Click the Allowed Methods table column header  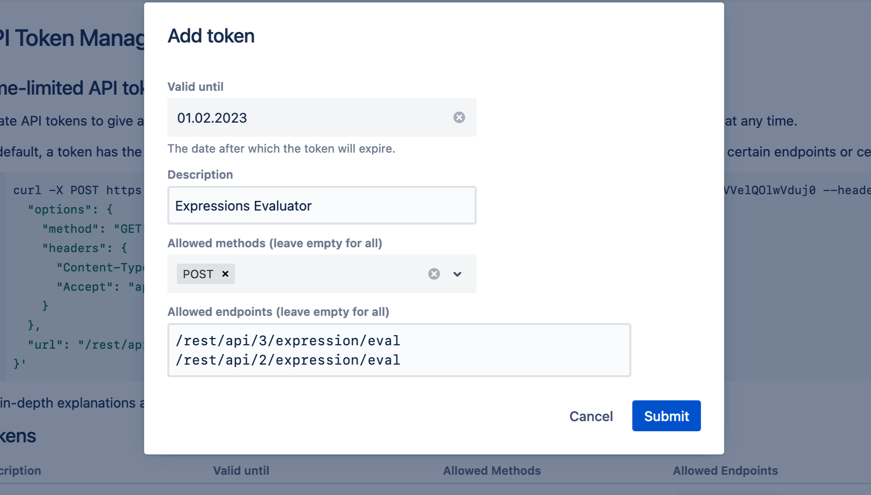(492, 470)
